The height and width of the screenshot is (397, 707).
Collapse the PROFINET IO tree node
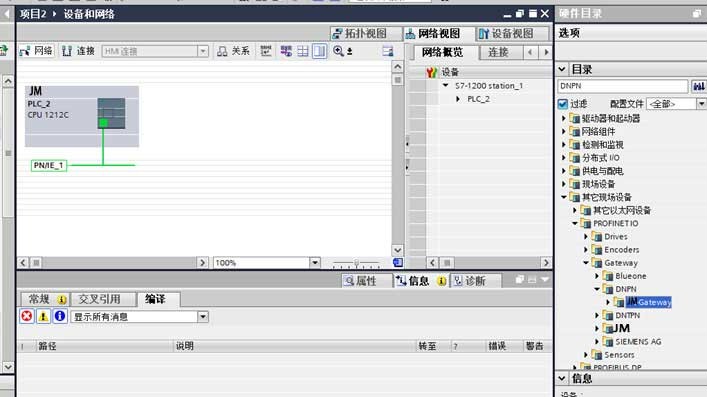[575, 223]
